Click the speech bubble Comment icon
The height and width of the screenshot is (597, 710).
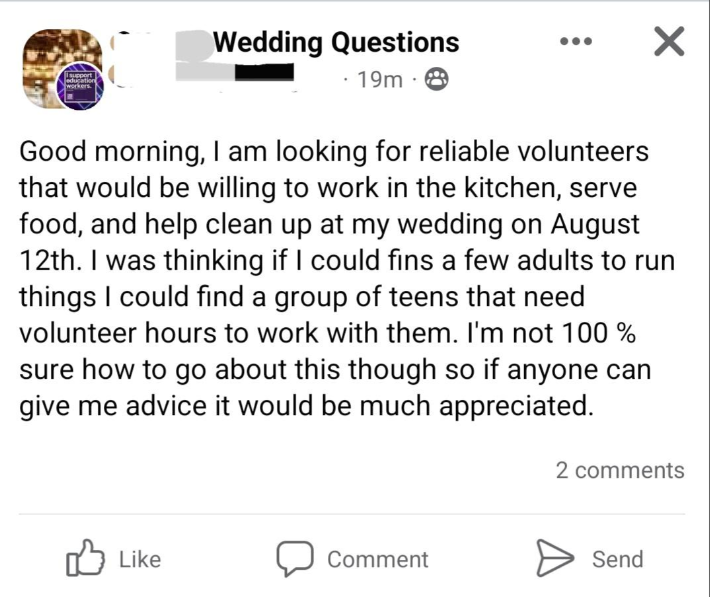coord(295,558)
